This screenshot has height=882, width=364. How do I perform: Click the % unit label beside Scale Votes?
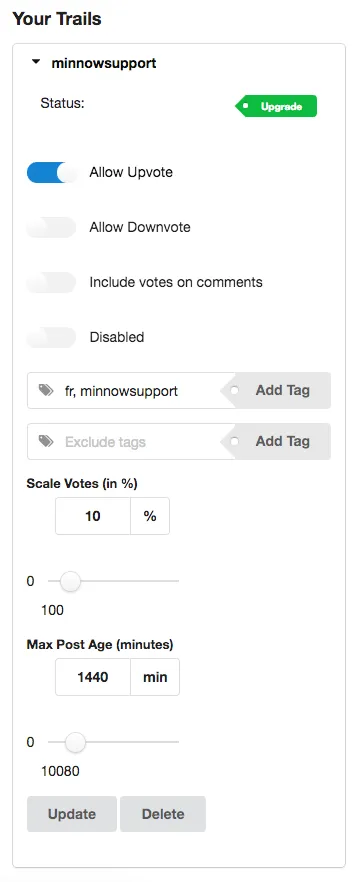click(x=150, y=516)
